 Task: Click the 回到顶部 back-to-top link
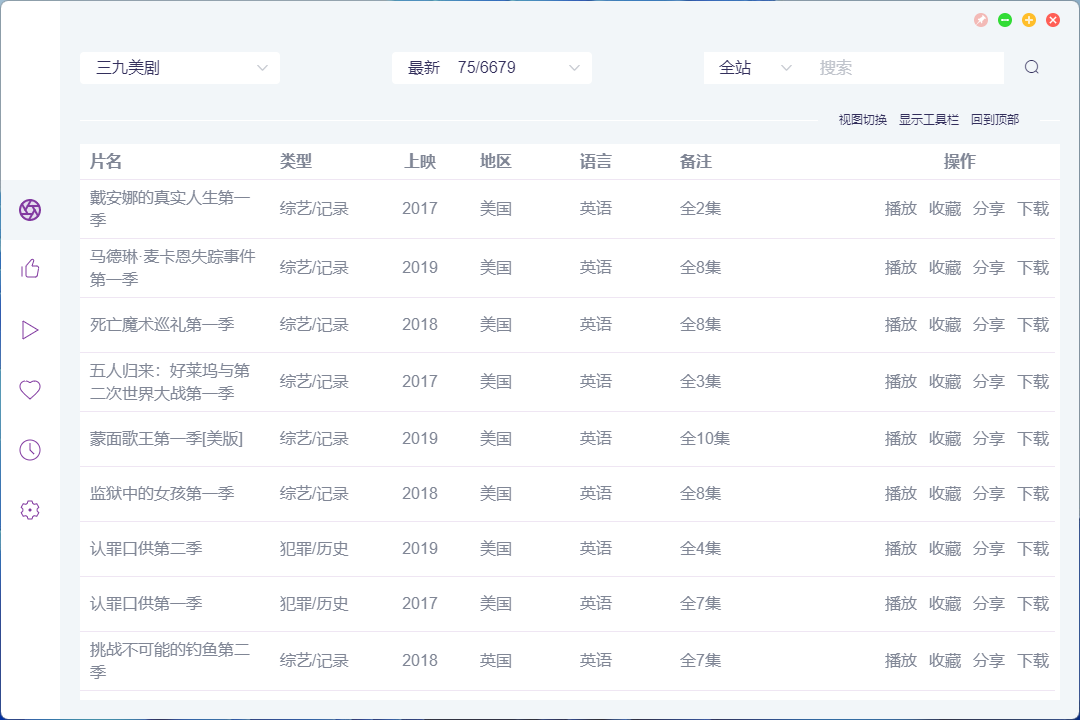pyautogui.click(x=995, y=119)
